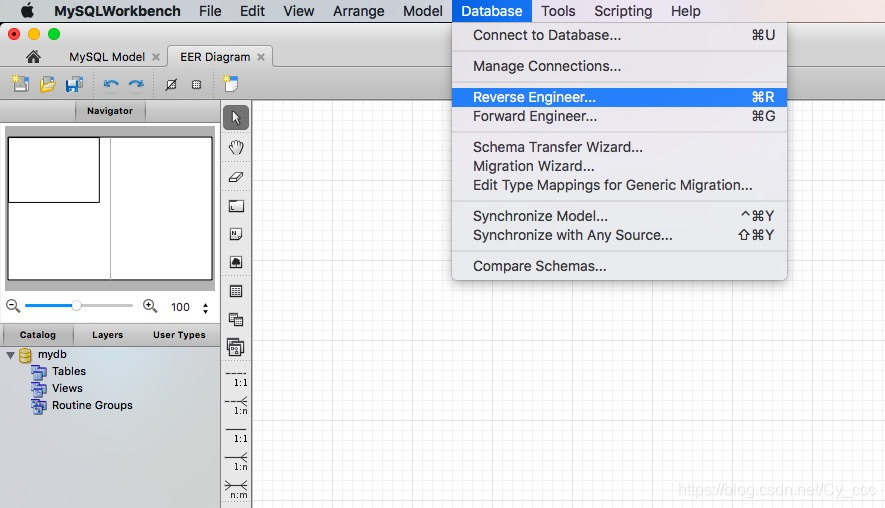The image size is (885, 508).
Task: Open Schema Transfer Wizard
Action: click(x=619, y=147)
